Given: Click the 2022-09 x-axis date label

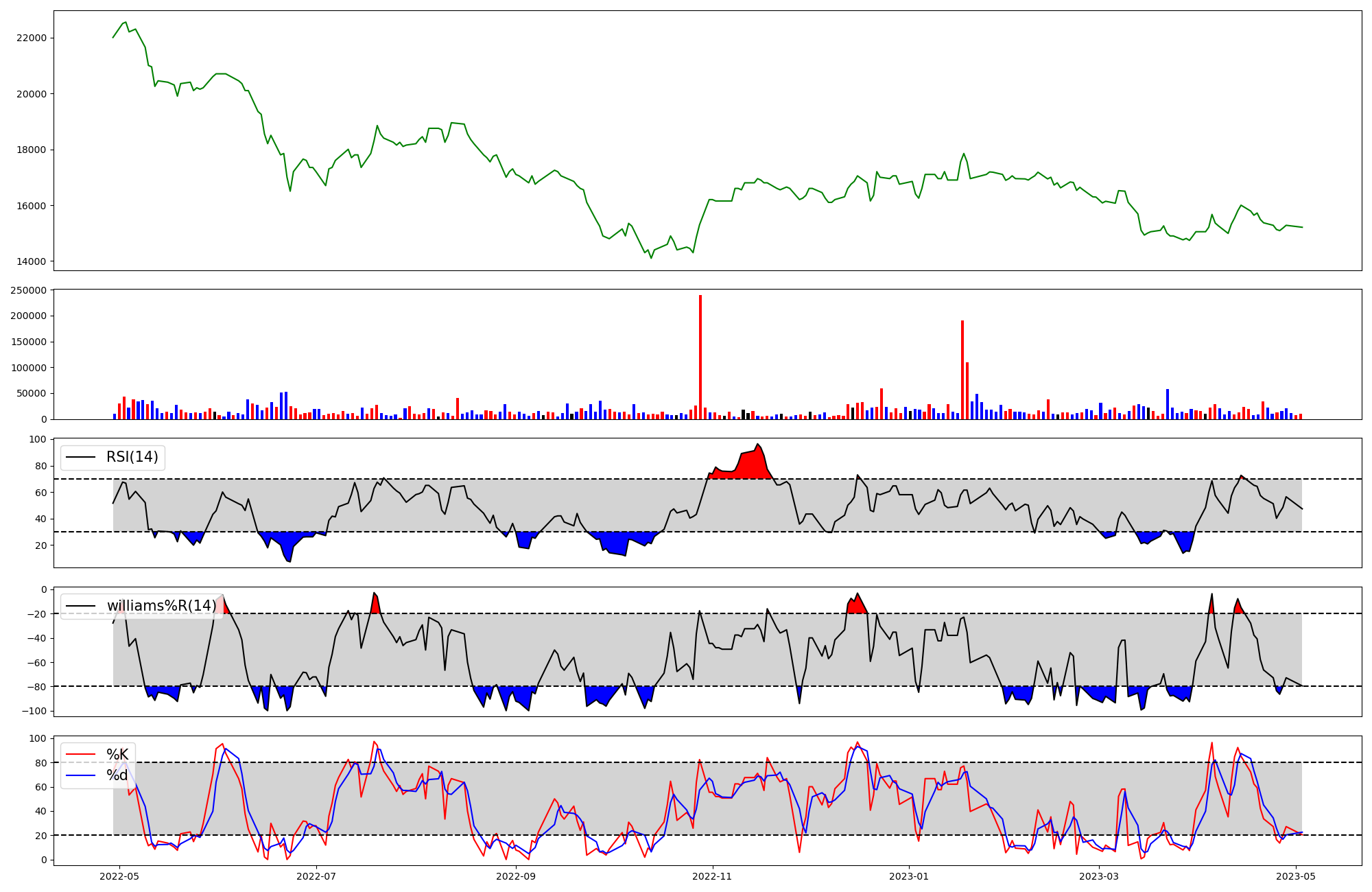Looking at the screenshot, I should pyautogui.click(x=515, y=876).
